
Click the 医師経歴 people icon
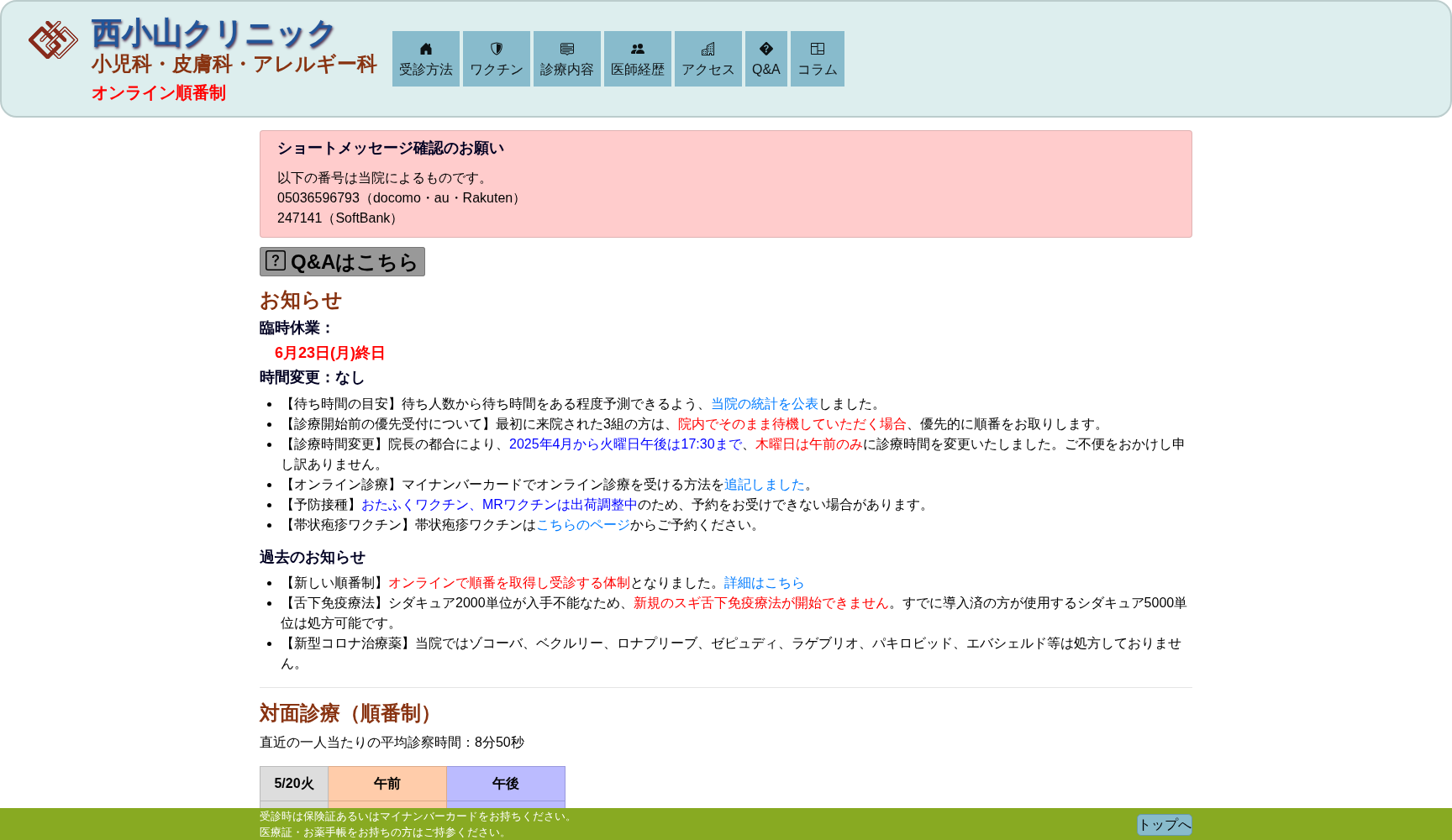point(638,50)
